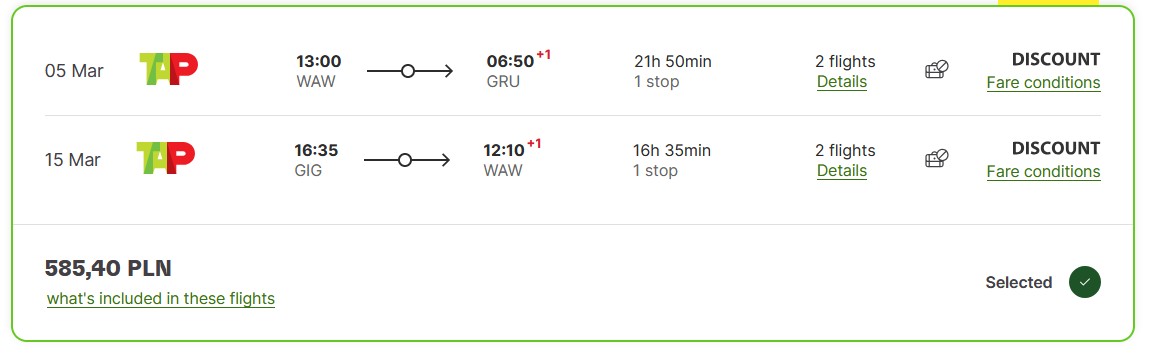Click baggage icon for the 15 Mar flight

pos(937,159)
